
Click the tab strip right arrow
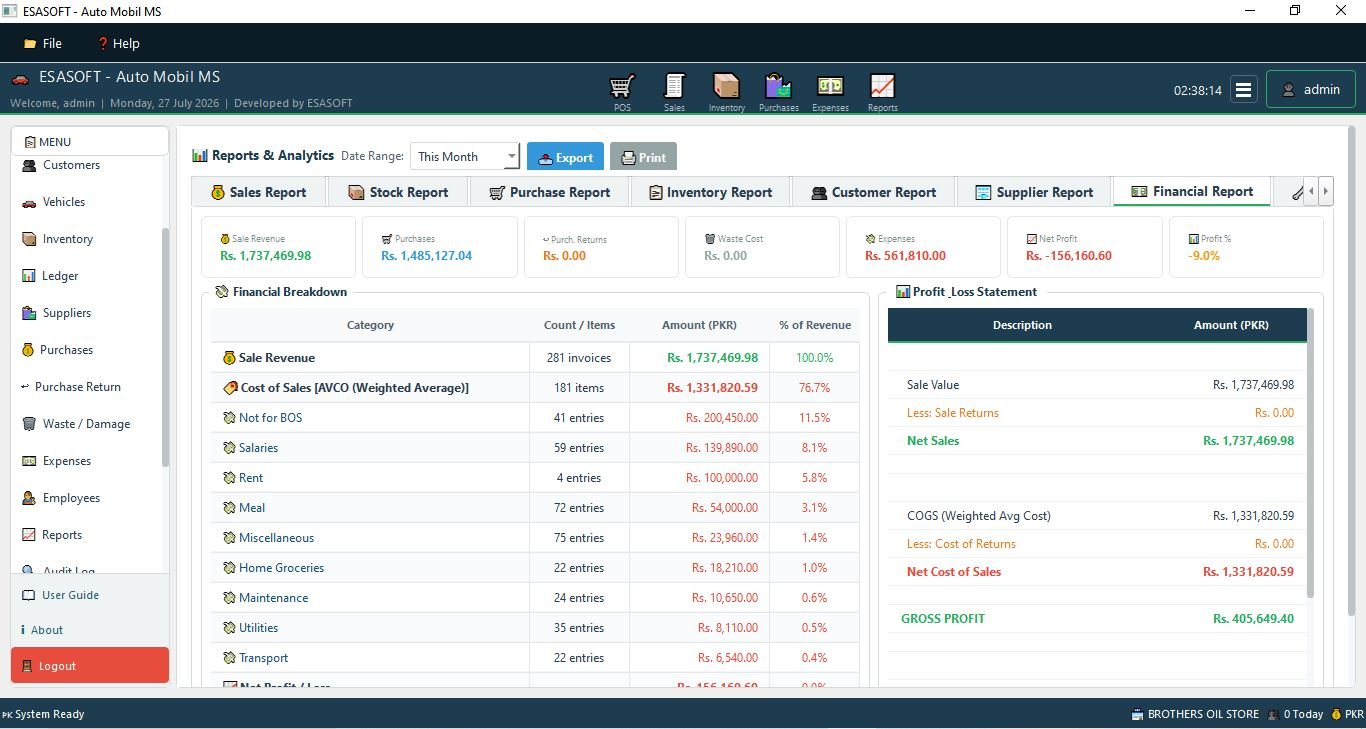click(x=1326, y=191)
